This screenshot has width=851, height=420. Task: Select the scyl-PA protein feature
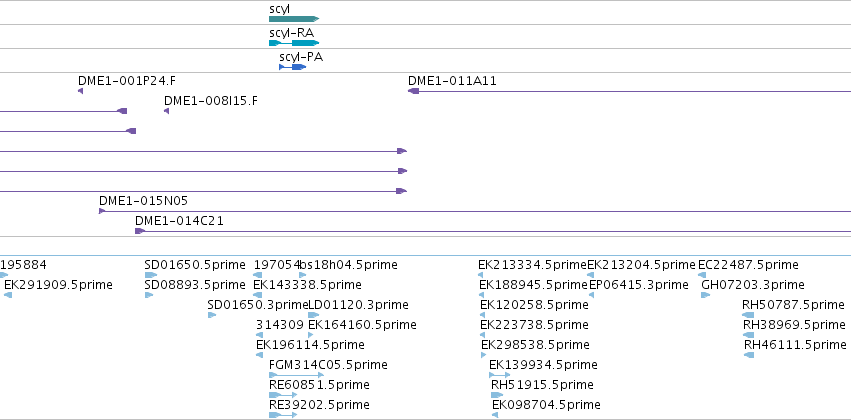pyautogui.click(x=293, y=67)
